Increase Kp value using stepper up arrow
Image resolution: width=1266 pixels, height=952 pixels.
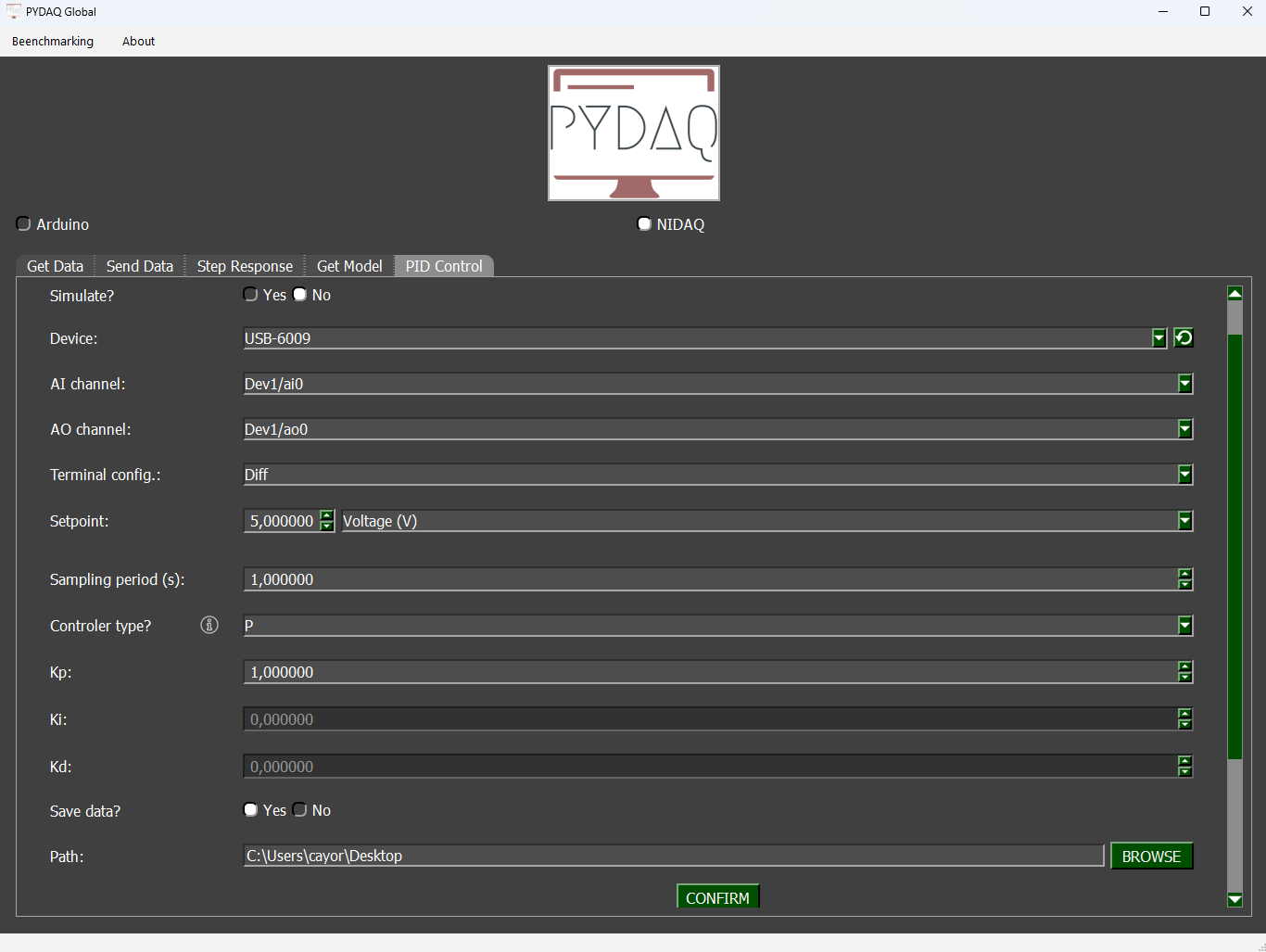(x=1184, y=666)
